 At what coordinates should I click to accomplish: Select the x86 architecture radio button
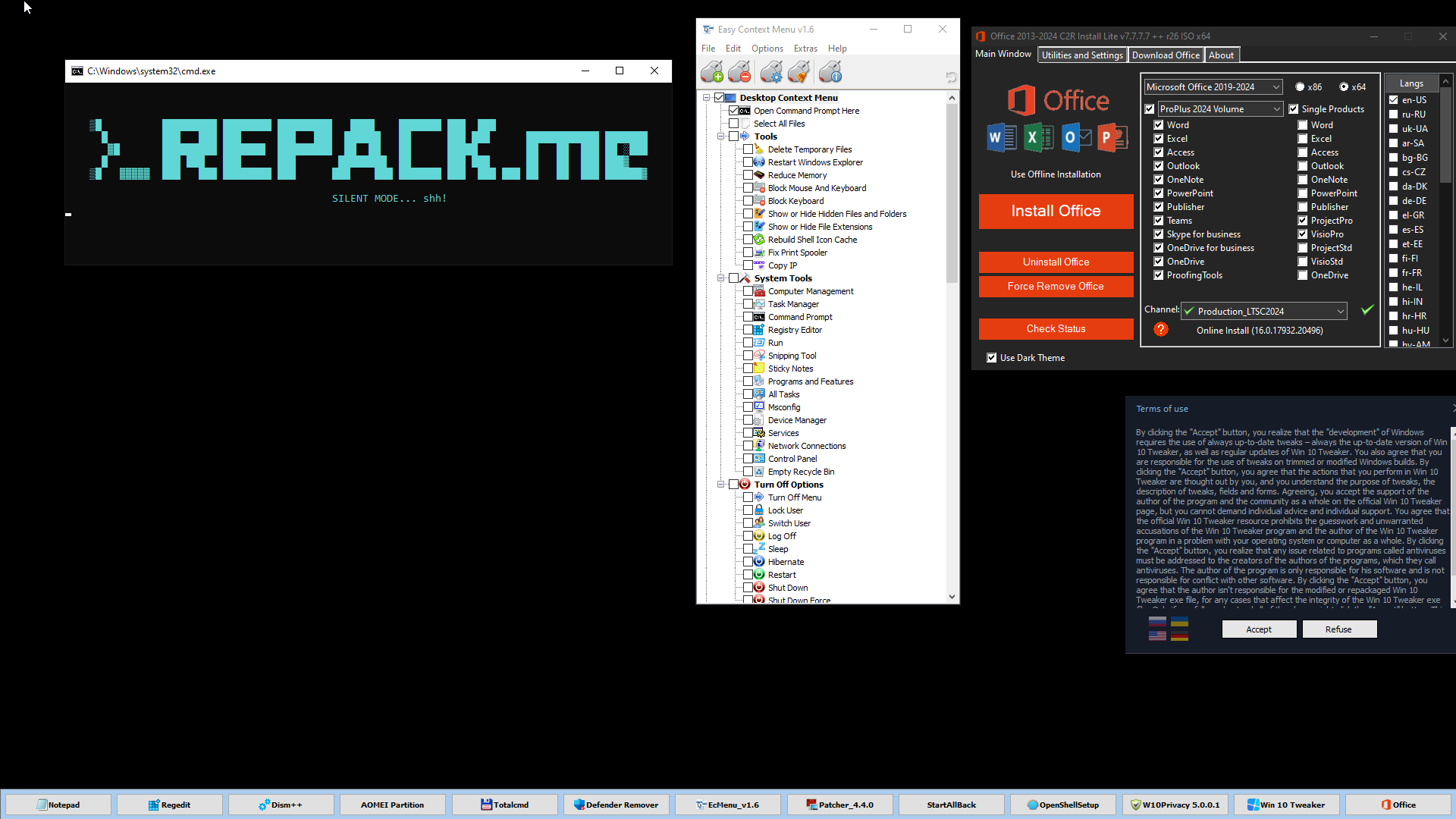(1300, 87)
